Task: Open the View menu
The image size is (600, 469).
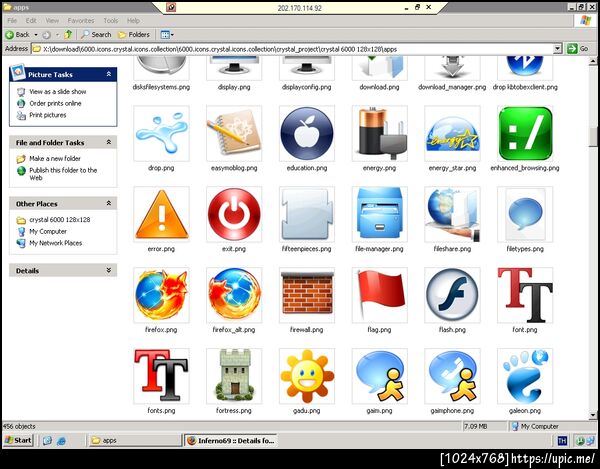Action: (52, 21)
